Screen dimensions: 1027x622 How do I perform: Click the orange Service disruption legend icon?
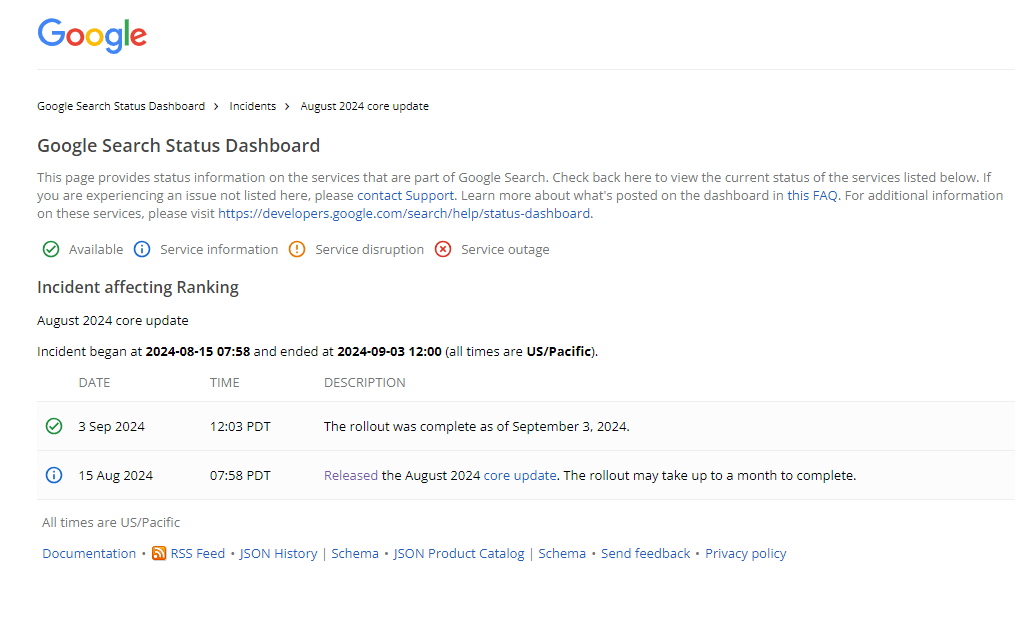coord(297,249)
